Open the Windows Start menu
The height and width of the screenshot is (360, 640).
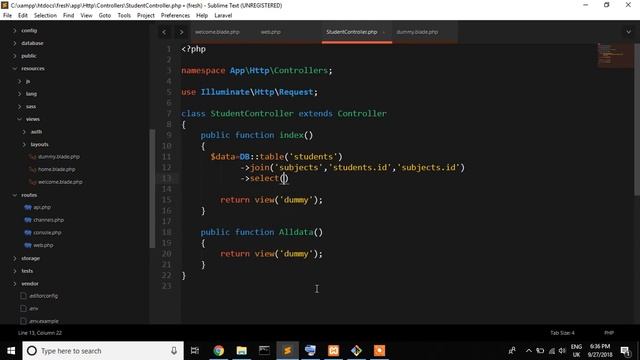click(x=11, y=351)
